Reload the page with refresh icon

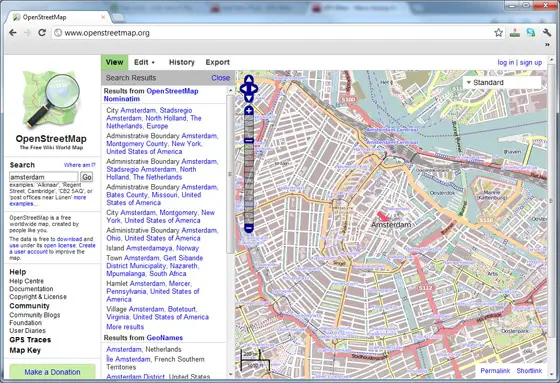coord(42,33)
